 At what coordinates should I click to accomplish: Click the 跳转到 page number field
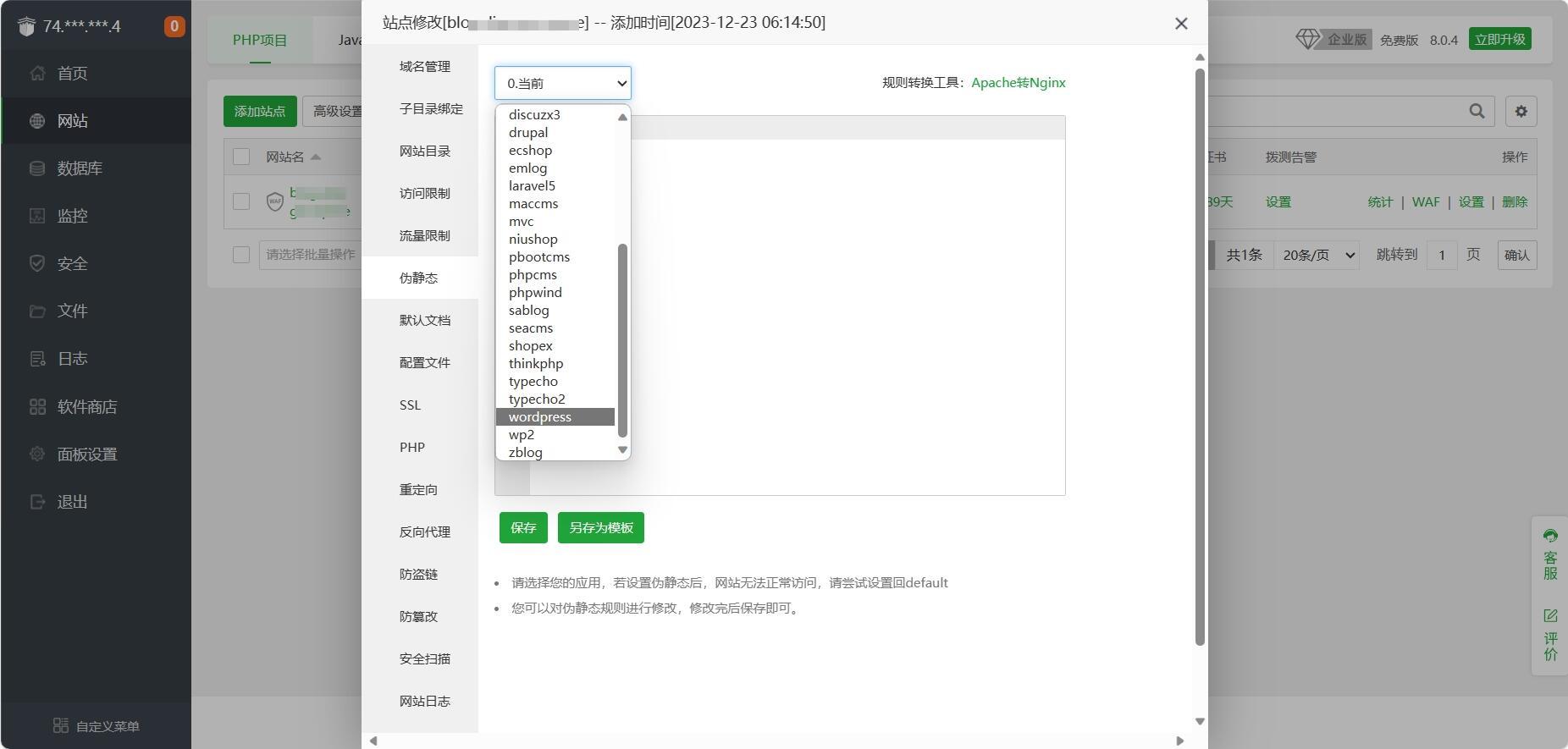[1441, 255]
